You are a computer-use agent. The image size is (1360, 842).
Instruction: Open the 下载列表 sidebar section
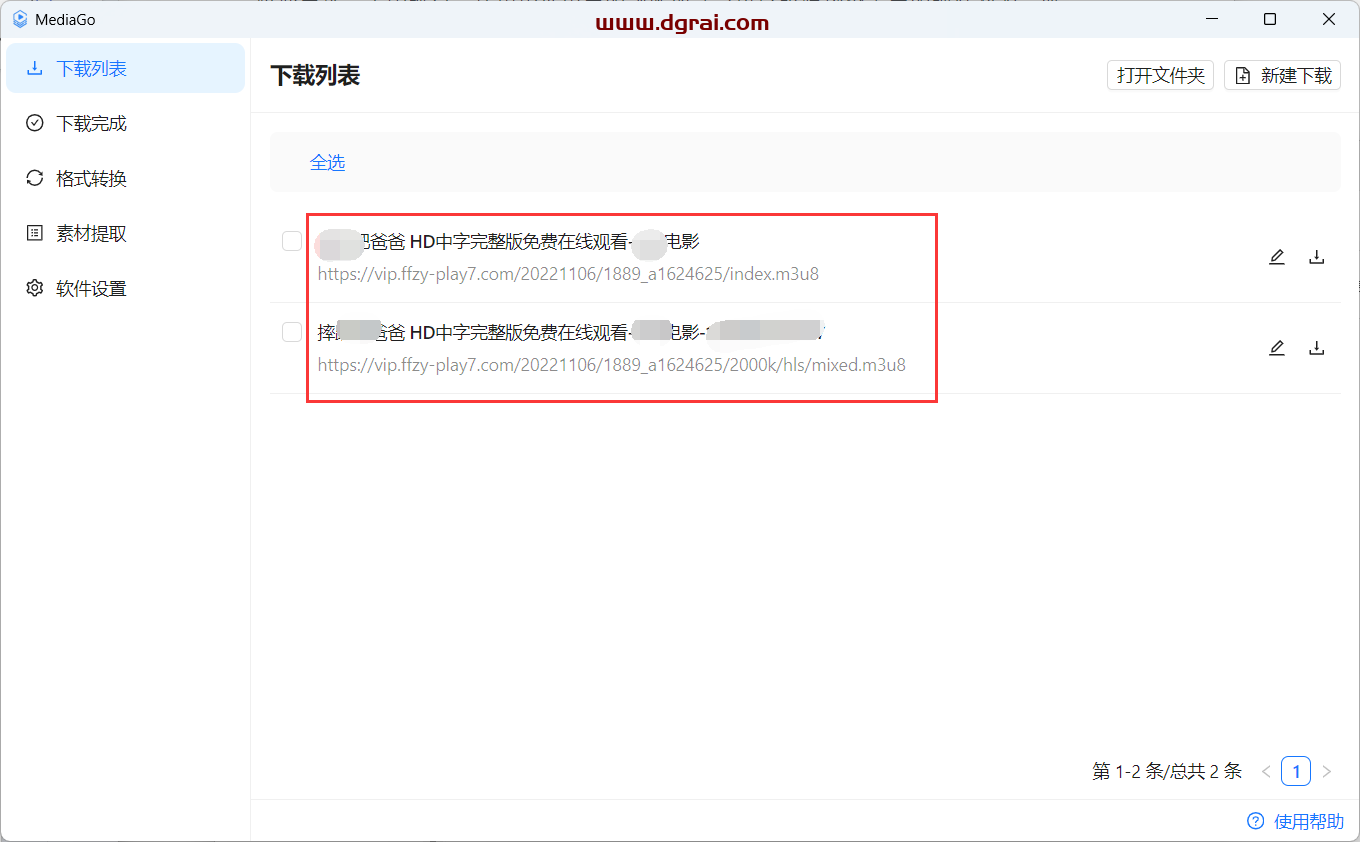125,68
